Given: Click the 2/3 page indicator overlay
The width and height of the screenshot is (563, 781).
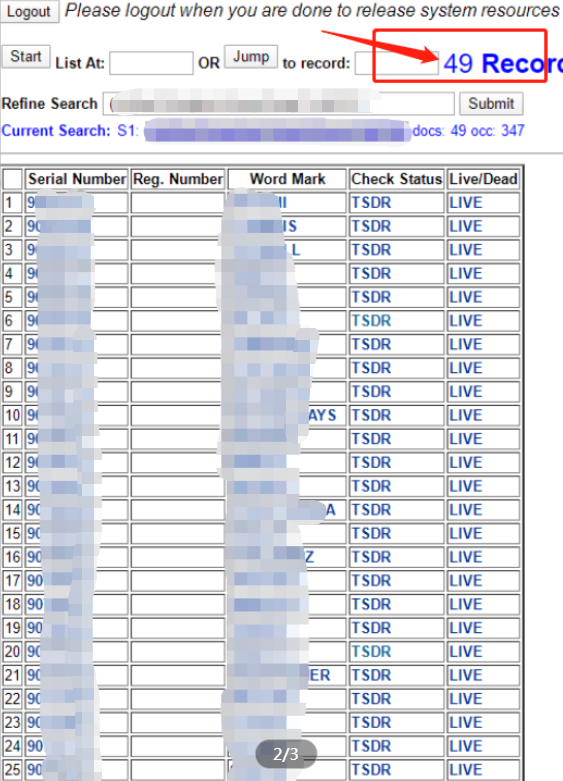Looking at the screenshot, I should pyautogui.click(x=286, y=754).
